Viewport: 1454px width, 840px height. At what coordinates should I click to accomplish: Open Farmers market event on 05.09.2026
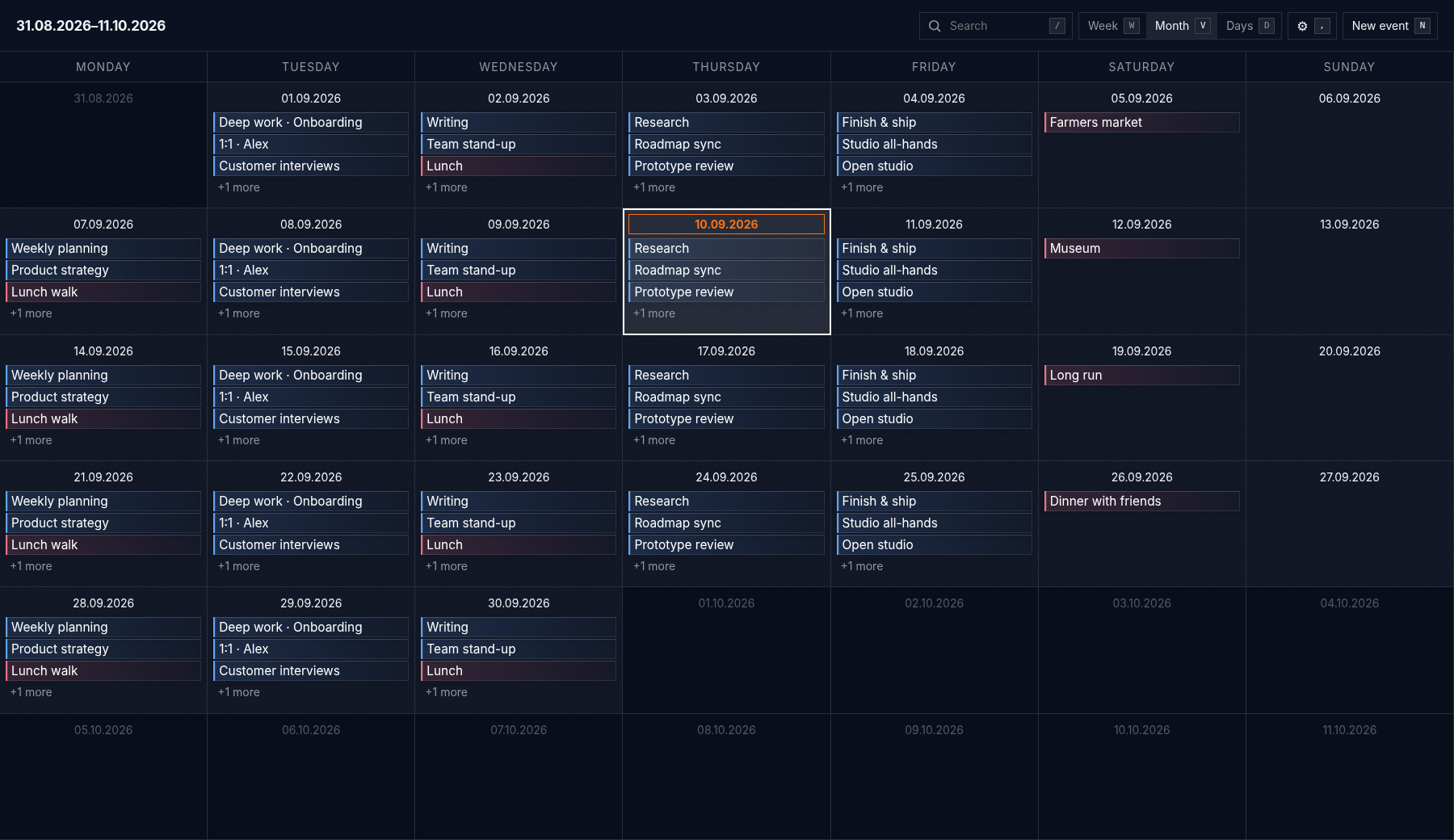coord(1142,122)
